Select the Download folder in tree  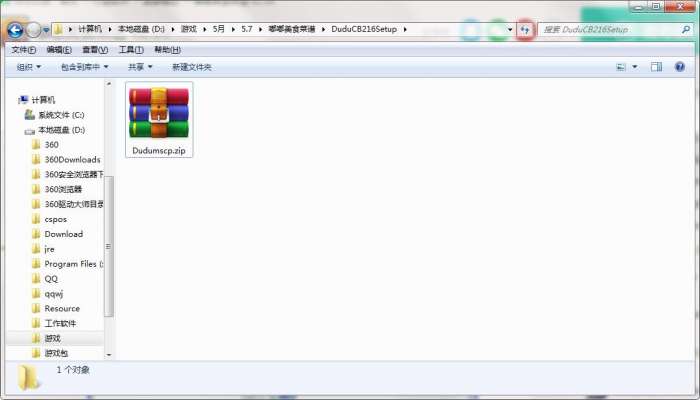click(x=64, y=234)
